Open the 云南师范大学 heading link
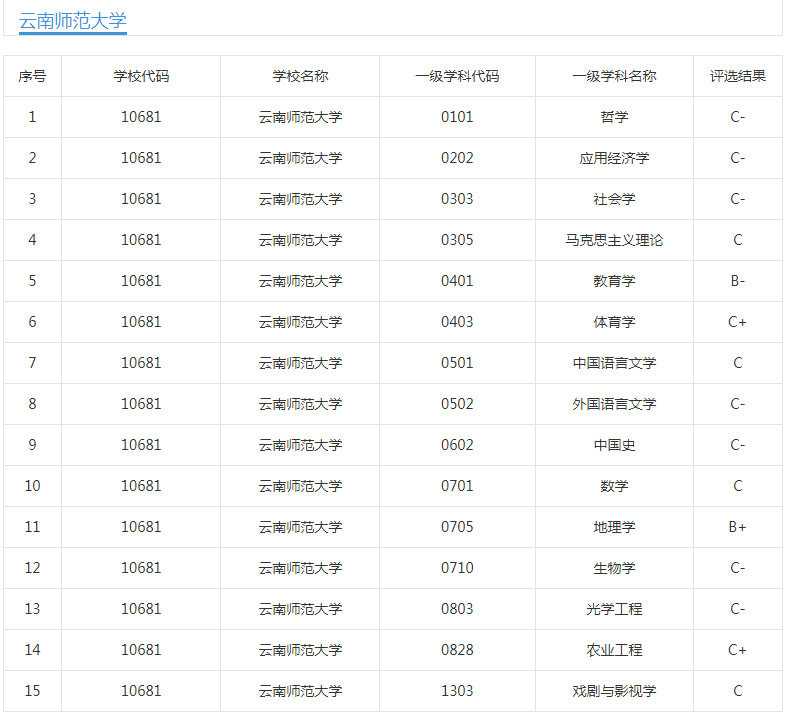Image resolution: width=794 pixels, height=716 pixels. click(x=72, y=21)
